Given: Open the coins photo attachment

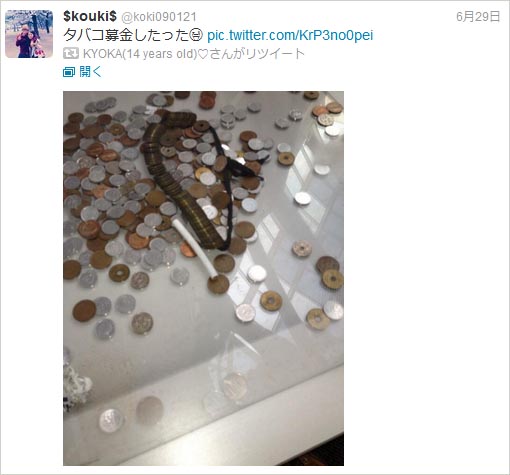Looking at the screenshot, I should click(203, 278).
